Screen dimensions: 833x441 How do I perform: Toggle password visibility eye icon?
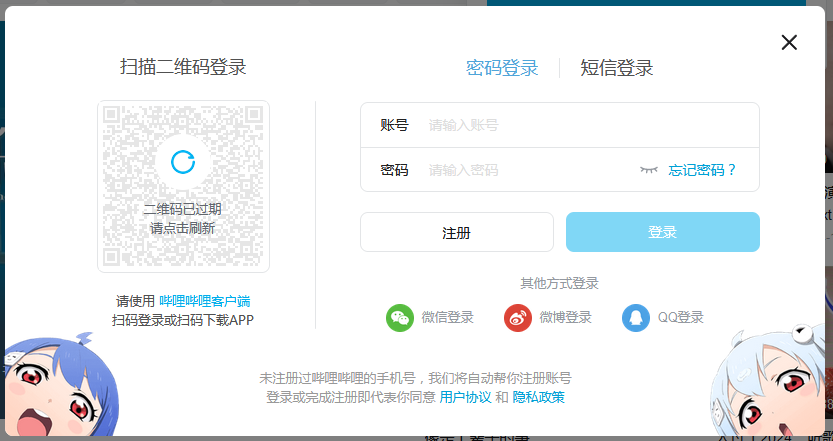pyautogui.click(x=649, y=170)
